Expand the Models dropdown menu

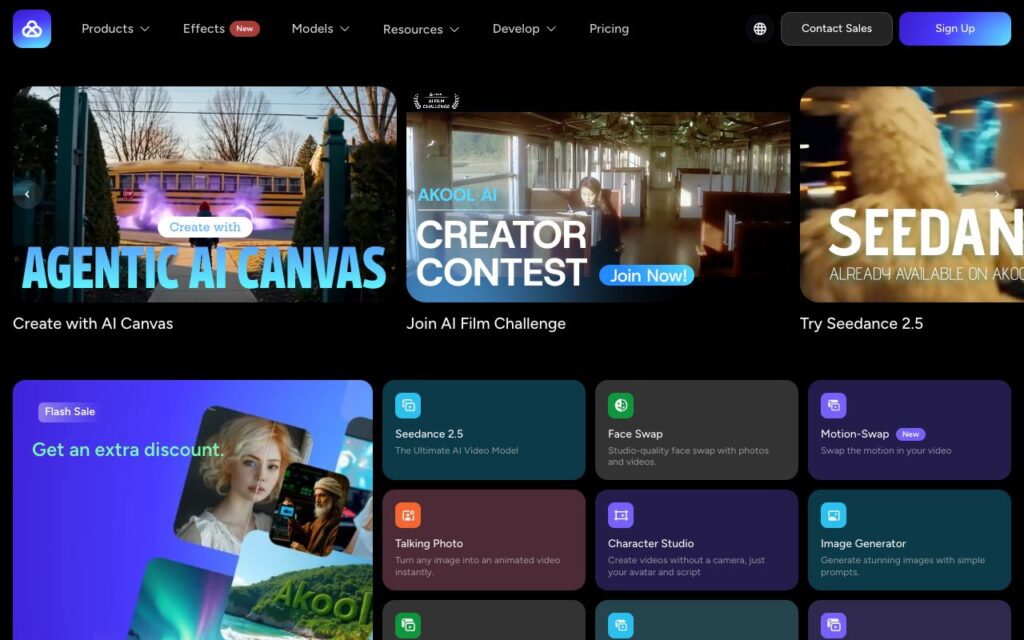(321, 29)
